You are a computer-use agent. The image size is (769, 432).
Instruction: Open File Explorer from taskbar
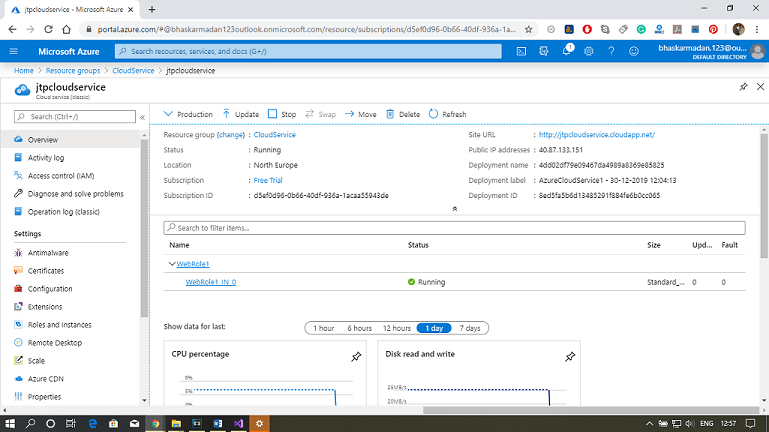tap(176, 423)
